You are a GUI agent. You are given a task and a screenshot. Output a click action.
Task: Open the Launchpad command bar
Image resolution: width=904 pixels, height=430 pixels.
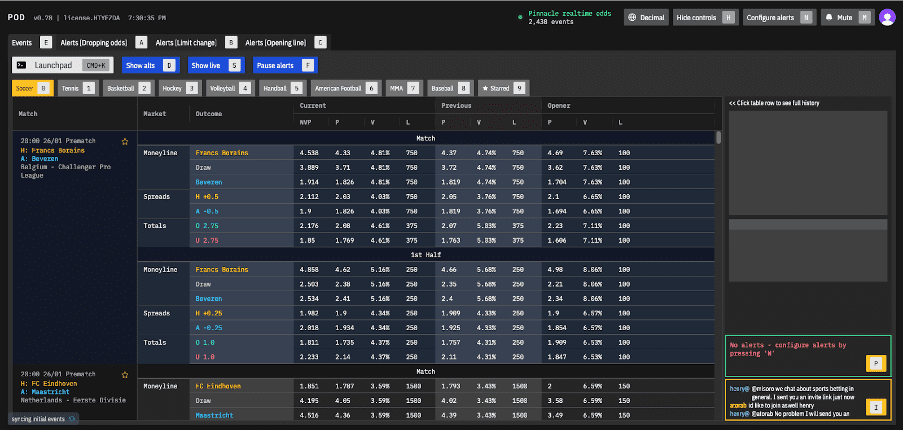(x=63, y=65)
